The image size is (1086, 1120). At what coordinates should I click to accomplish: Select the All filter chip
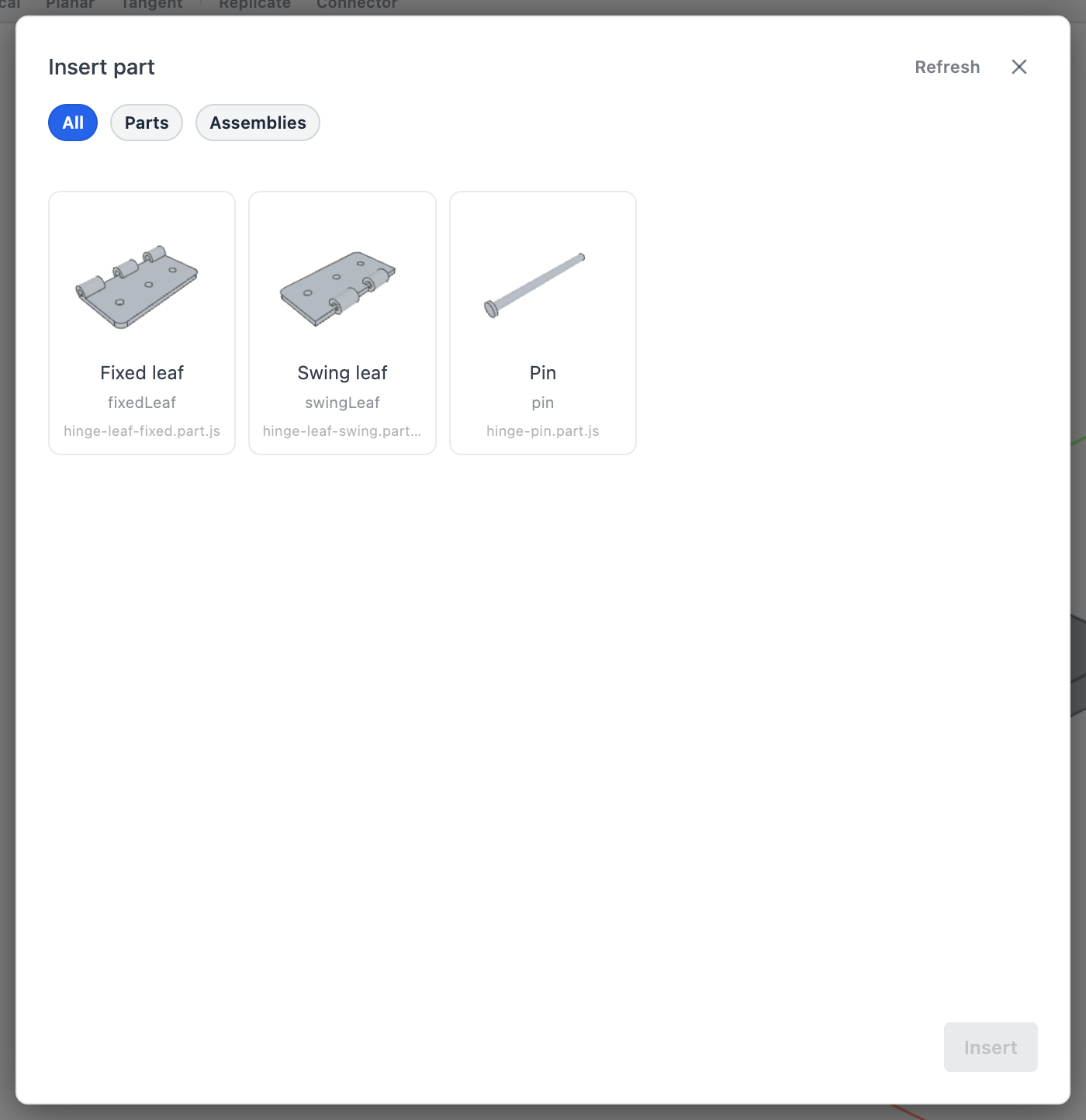click(73, 123)
